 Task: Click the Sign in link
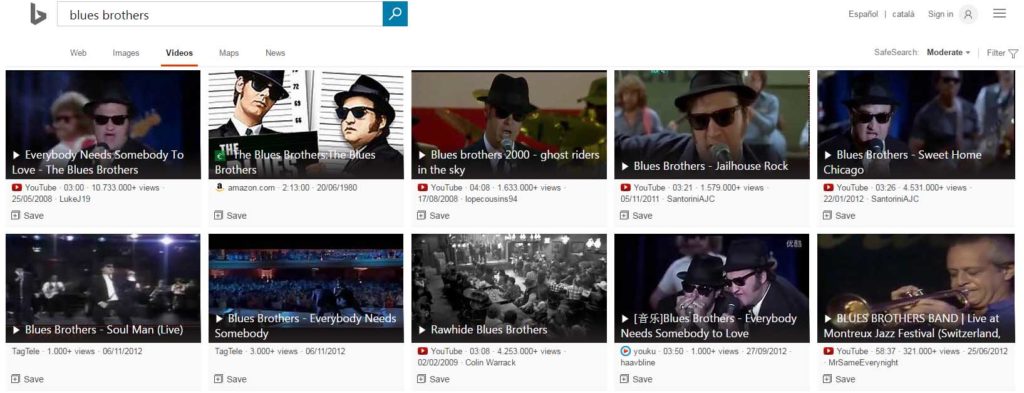pyautogui.click(x=940, y=14)
